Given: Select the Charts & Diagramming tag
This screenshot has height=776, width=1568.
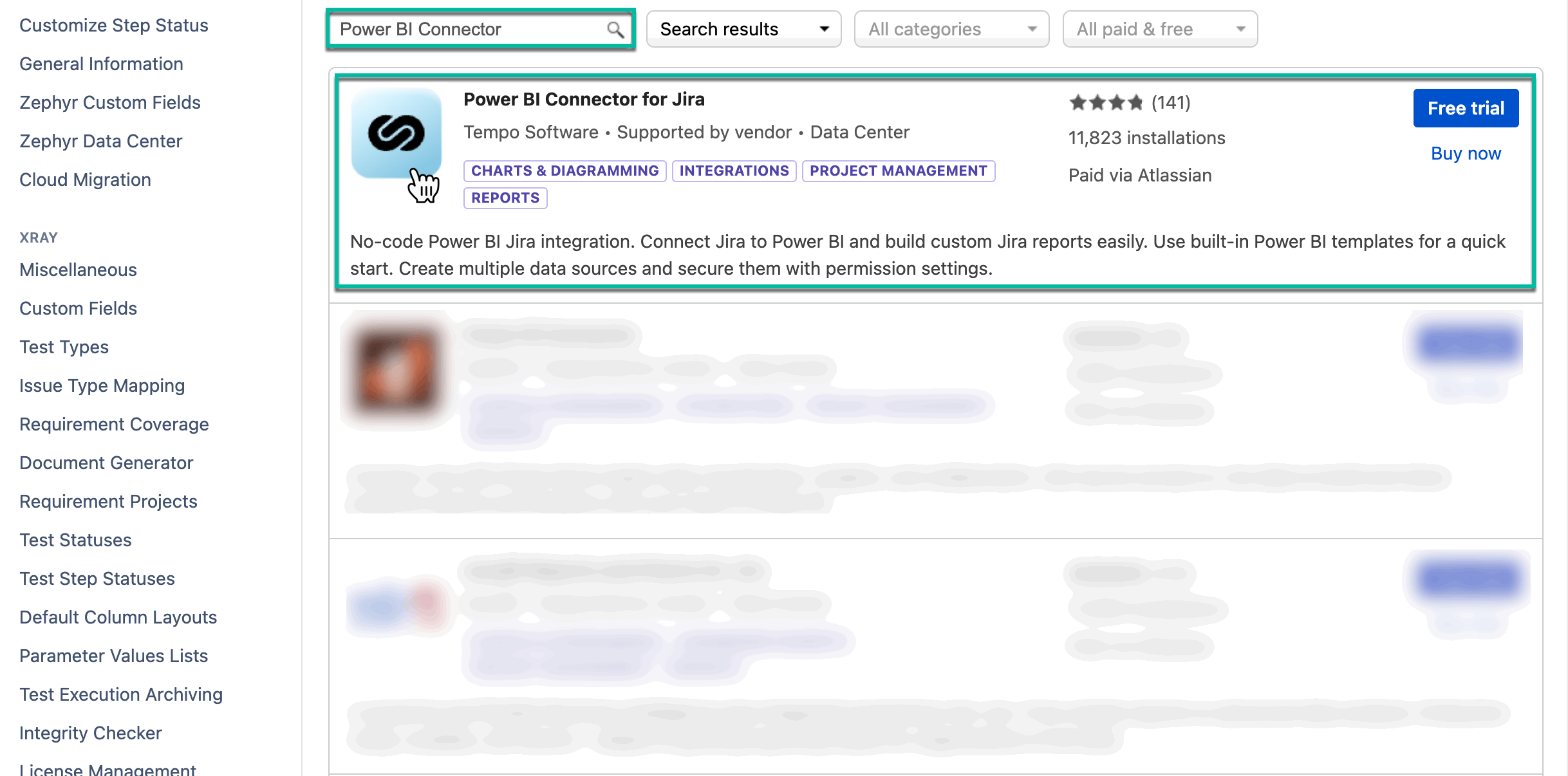Looking at the screenshot, I should pyautogui.click(x=565, y=171).
